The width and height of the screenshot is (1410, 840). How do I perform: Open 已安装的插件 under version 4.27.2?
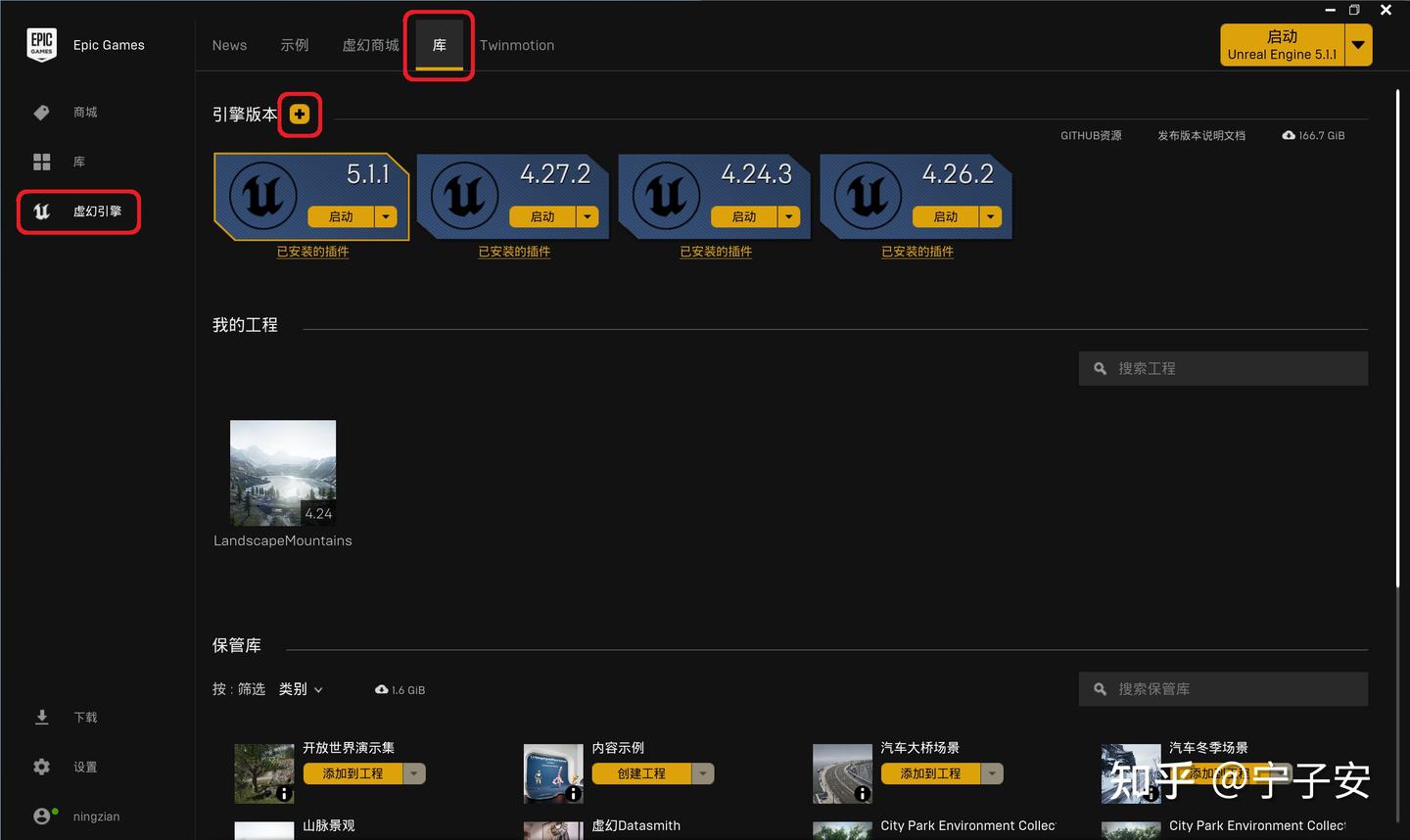click(x=513, y=252)
